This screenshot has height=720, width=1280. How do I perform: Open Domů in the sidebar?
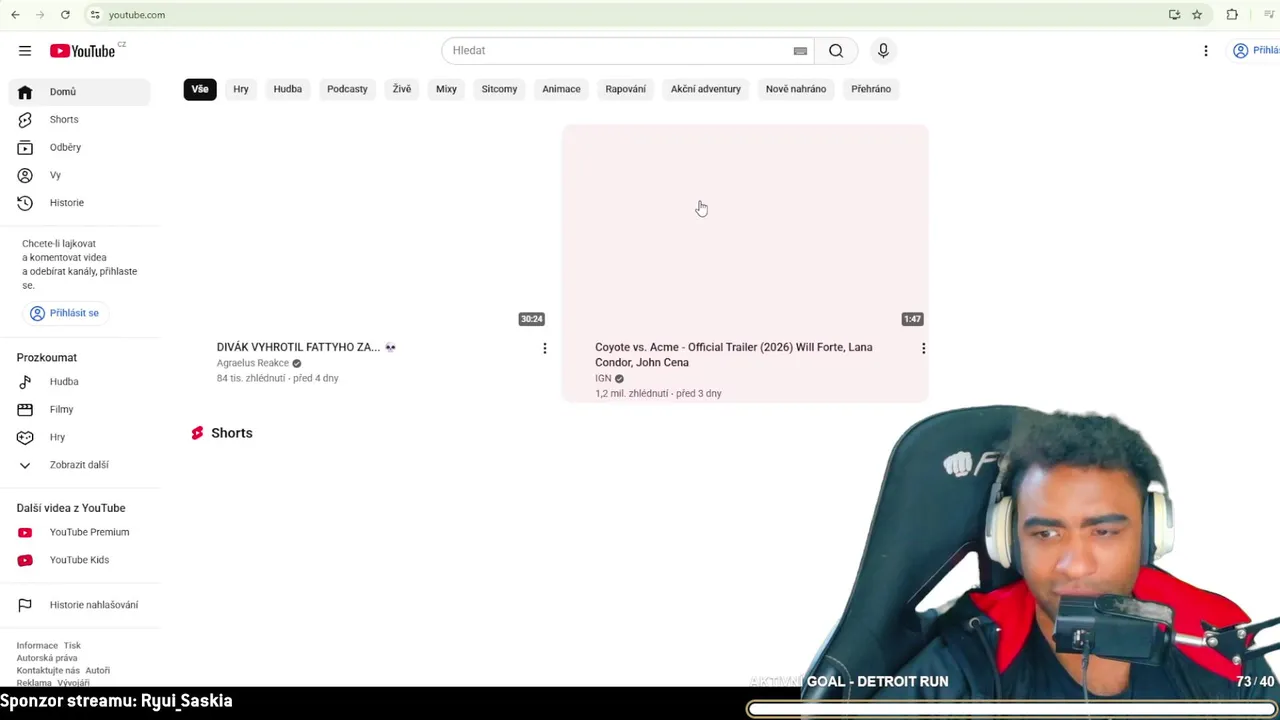[x=80, y=92]
